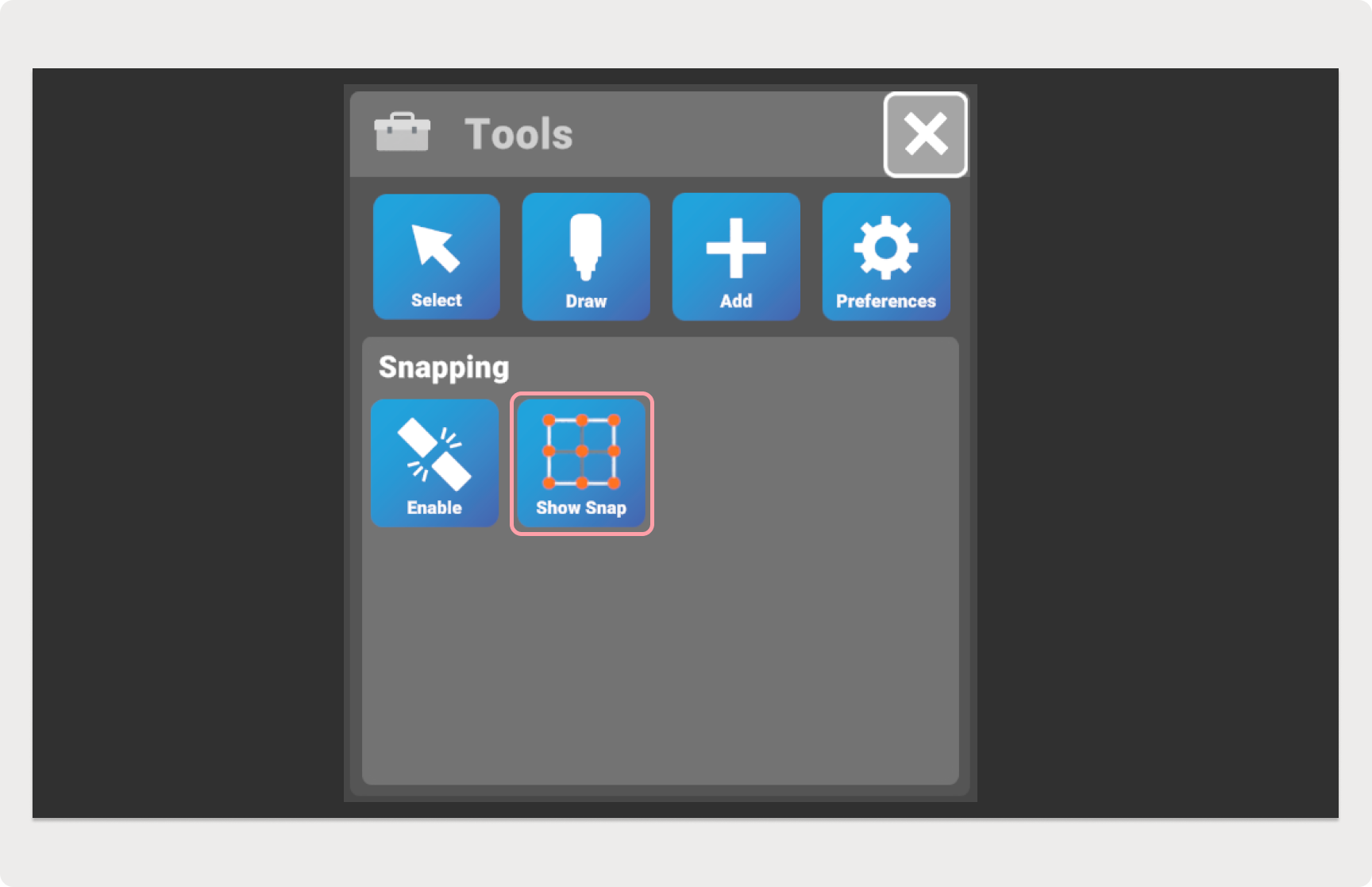Toggle the Enable snapping button

coord(434,463)
